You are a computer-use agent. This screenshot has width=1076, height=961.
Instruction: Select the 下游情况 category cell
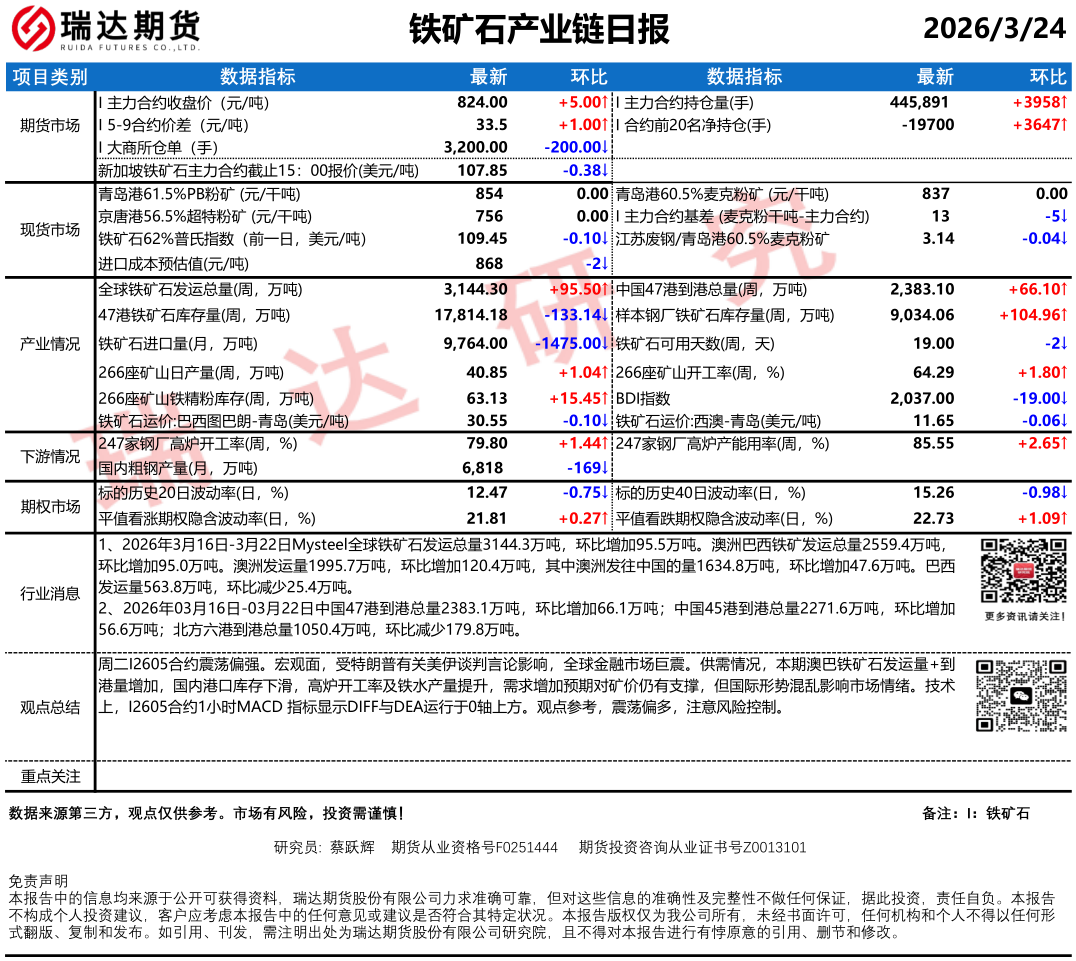50,456
